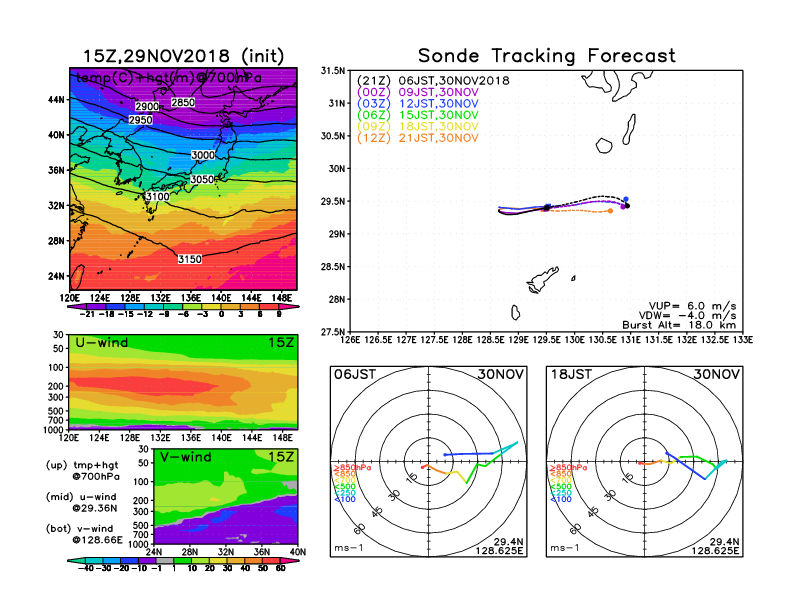
Task: Select legend entry "(21Z) 06JST,30NOV2018"
Action: coord(433,81)
